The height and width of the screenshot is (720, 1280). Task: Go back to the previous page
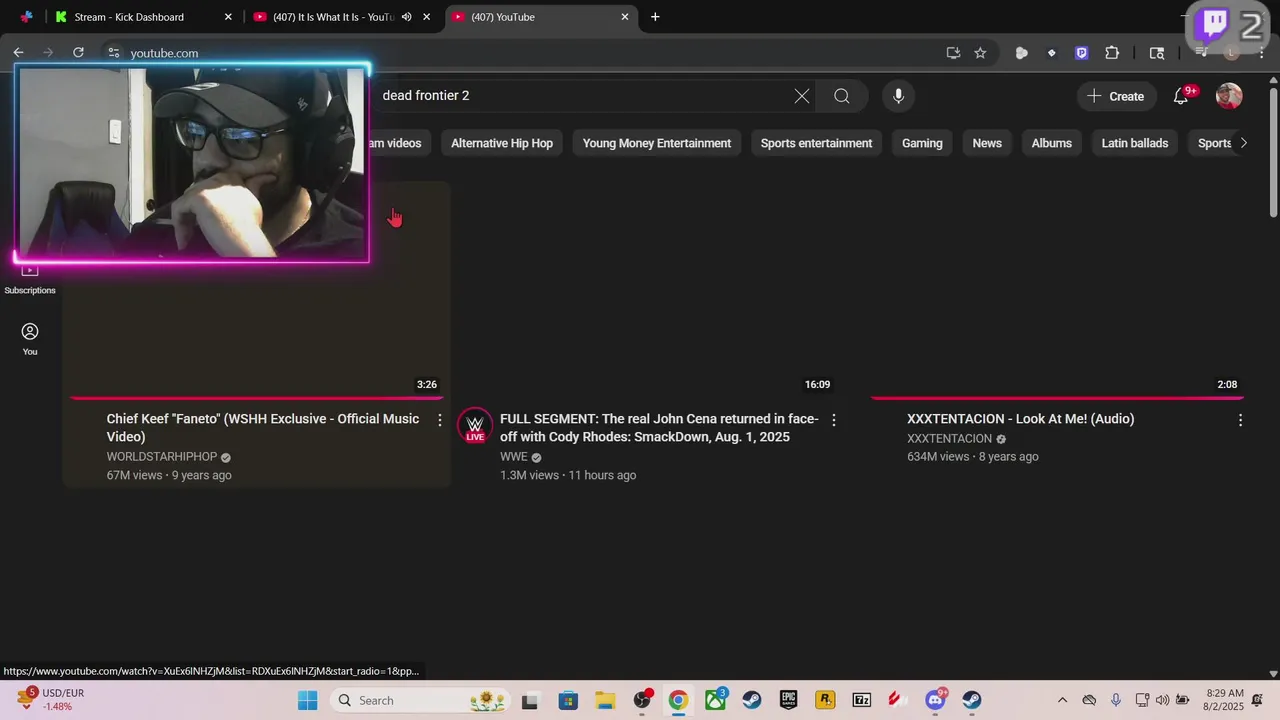click(x=18, y=53)
